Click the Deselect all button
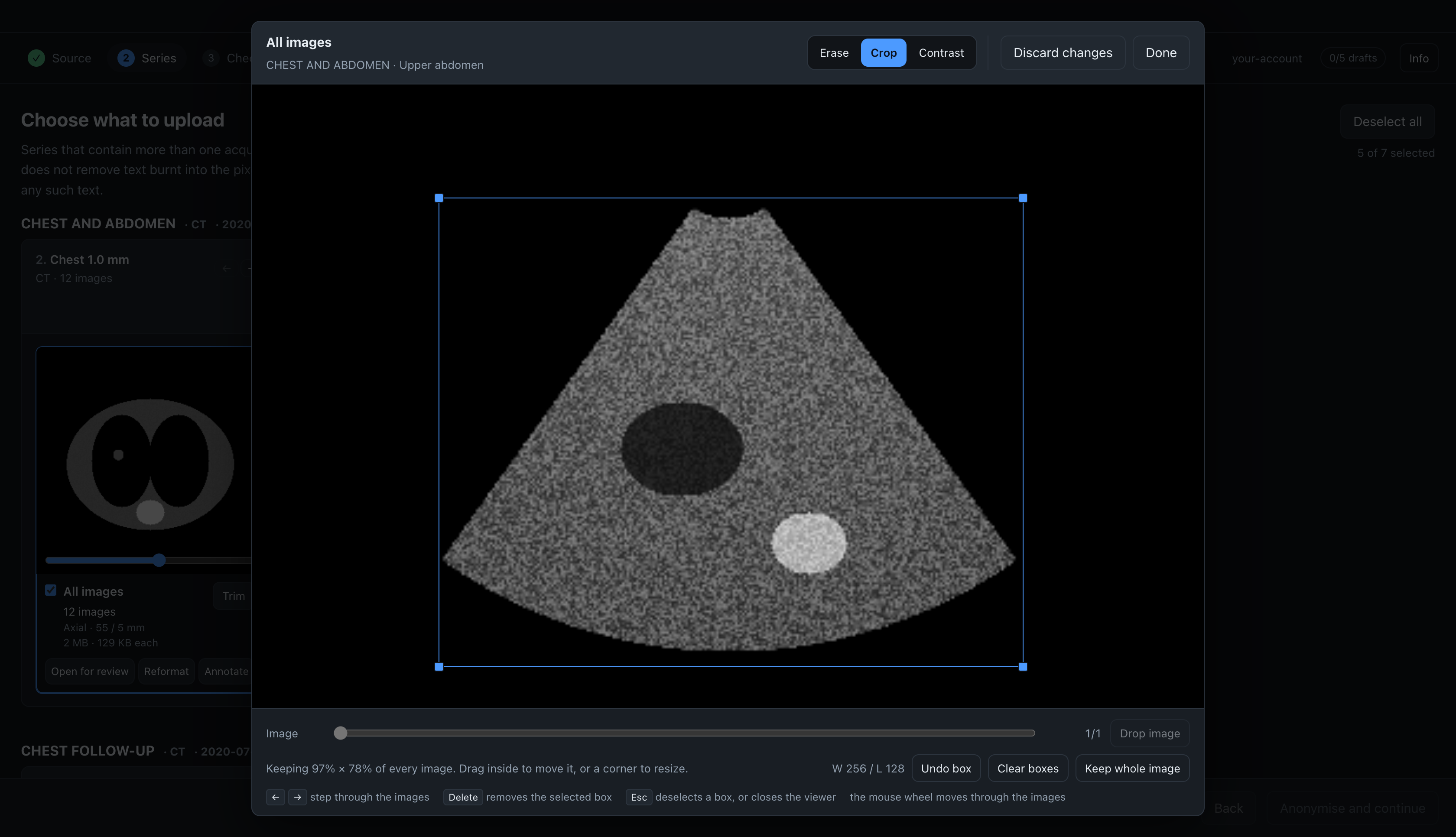 point(1387,121)
